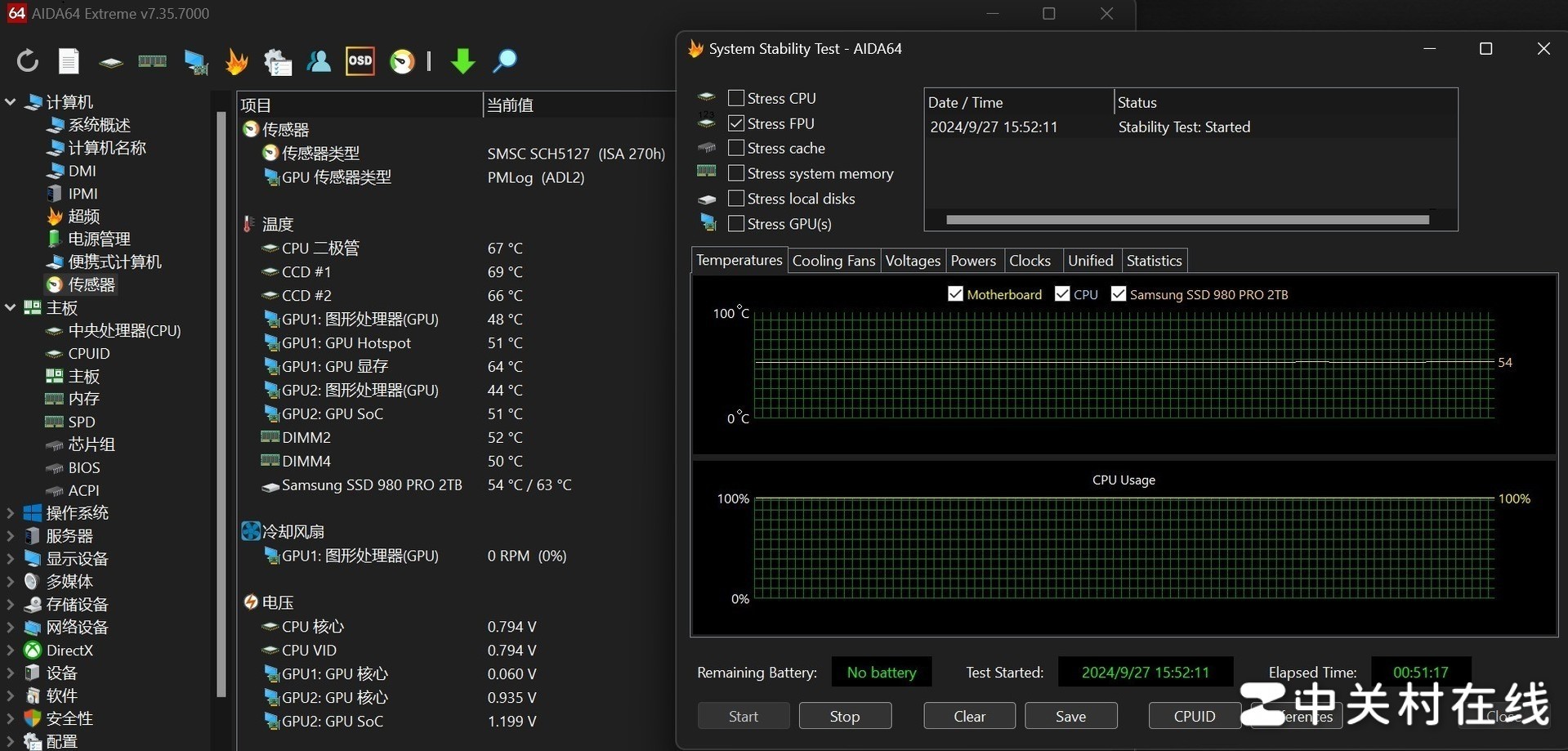This screenshot has height=751, width=1568.
Task: Click the magnifier search toolbar icon
Action: [x=504, y=61]
